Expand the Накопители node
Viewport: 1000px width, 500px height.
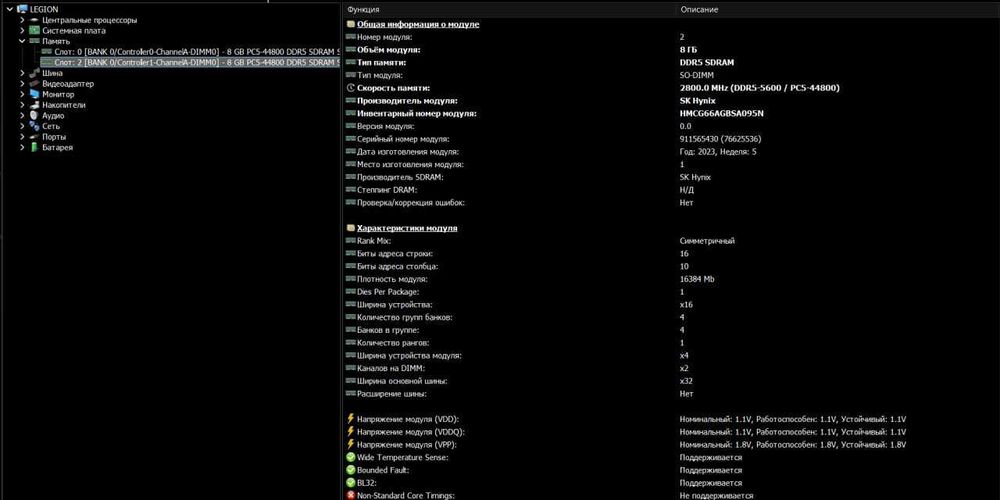point(22,105)
